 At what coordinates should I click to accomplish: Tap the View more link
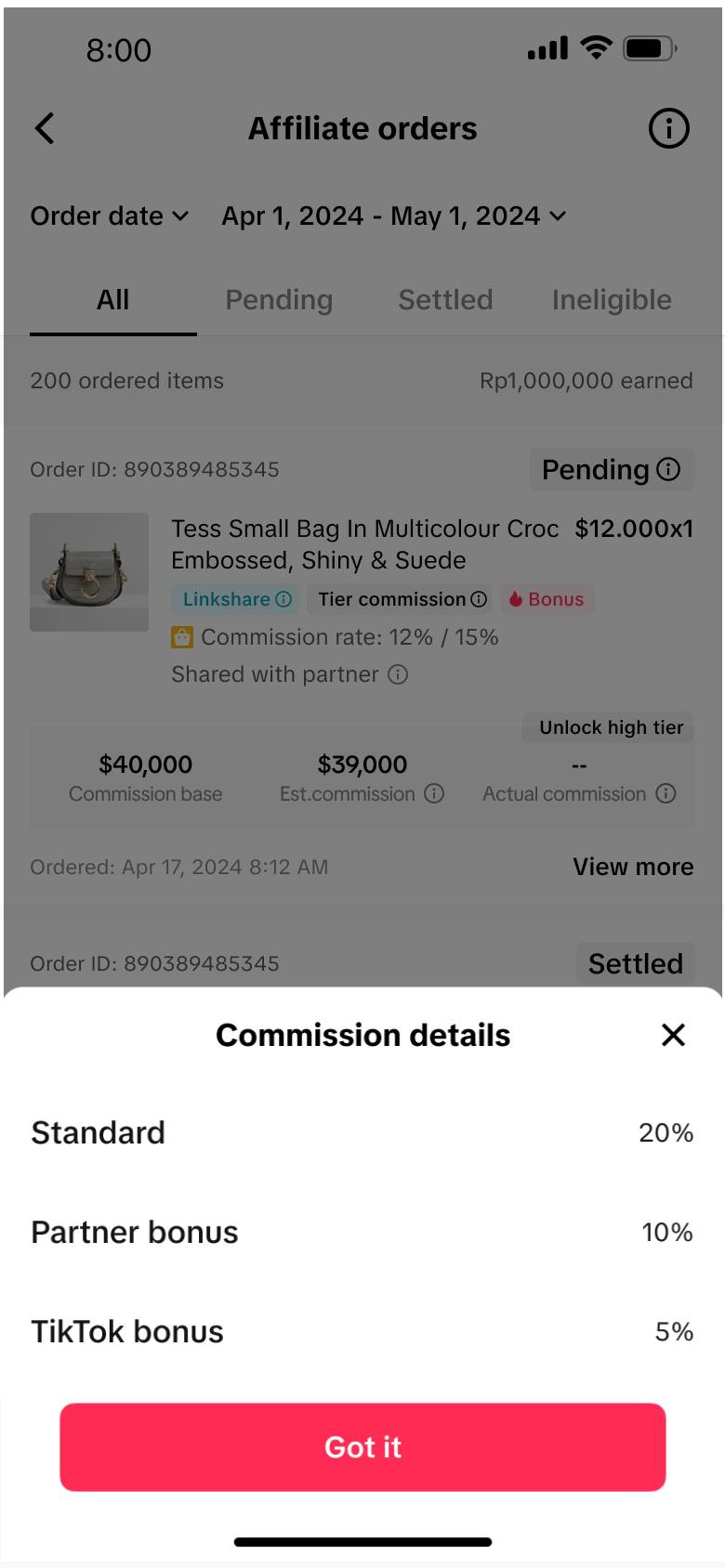tap(633, 867)
